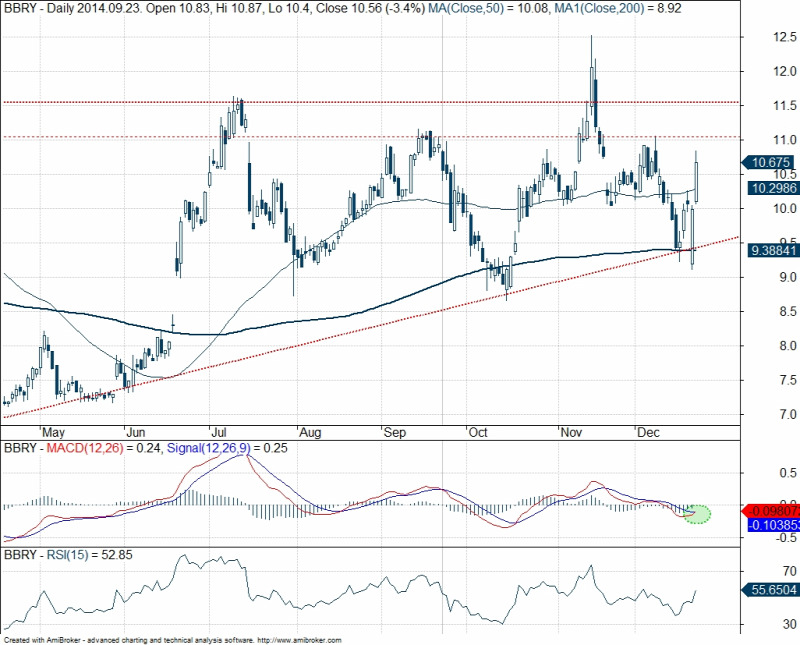Click the 70 level on RSI axis
This screenshot has width=800, height=645.
pyautogui.click(x=790, y=571)
